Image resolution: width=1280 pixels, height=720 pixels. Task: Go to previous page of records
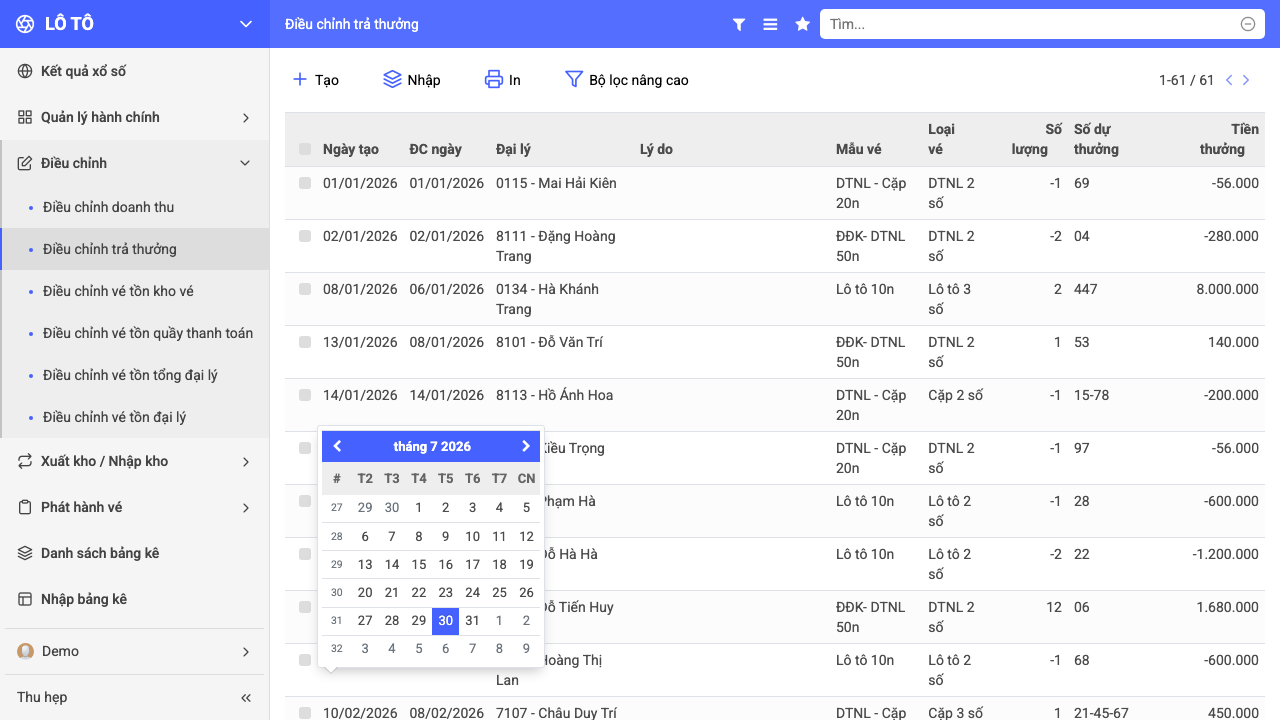(x=1229, y=80)
